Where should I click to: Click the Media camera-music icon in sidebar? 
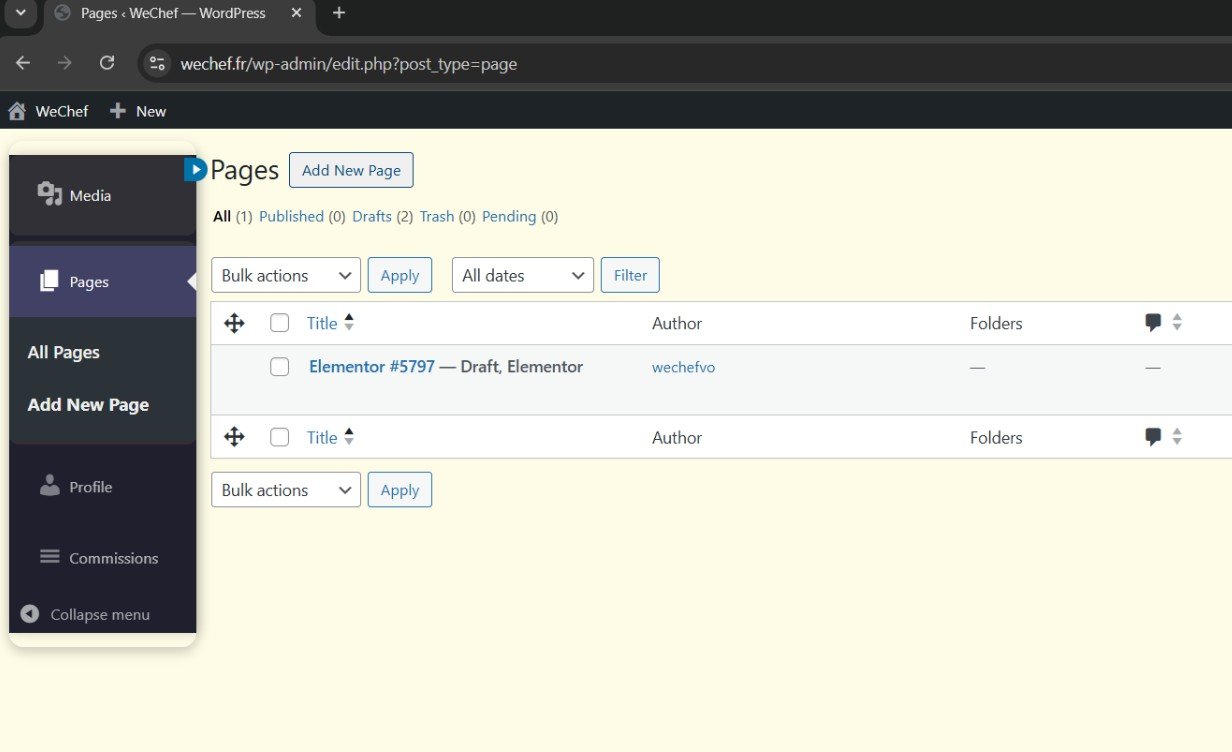[x=49, y=194]
